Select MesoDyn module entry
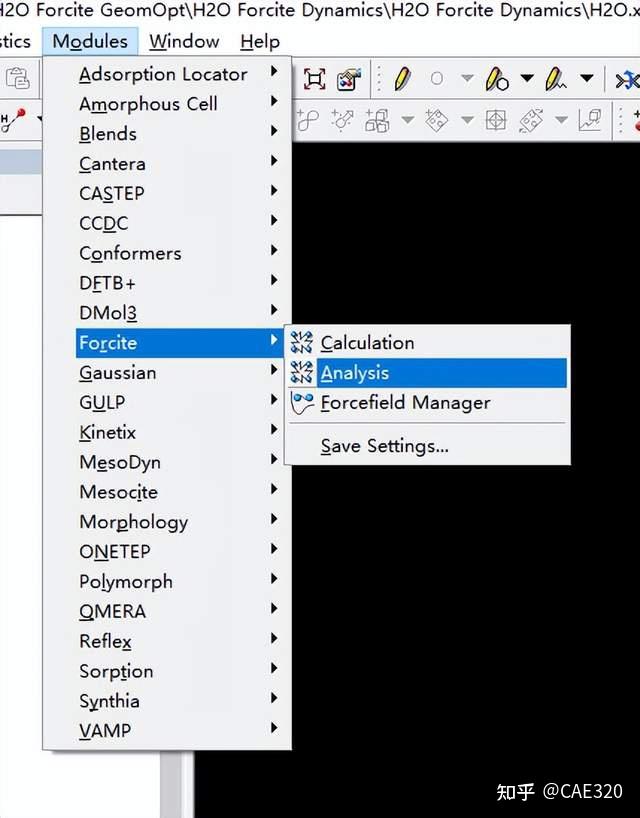 pos(179,462)
